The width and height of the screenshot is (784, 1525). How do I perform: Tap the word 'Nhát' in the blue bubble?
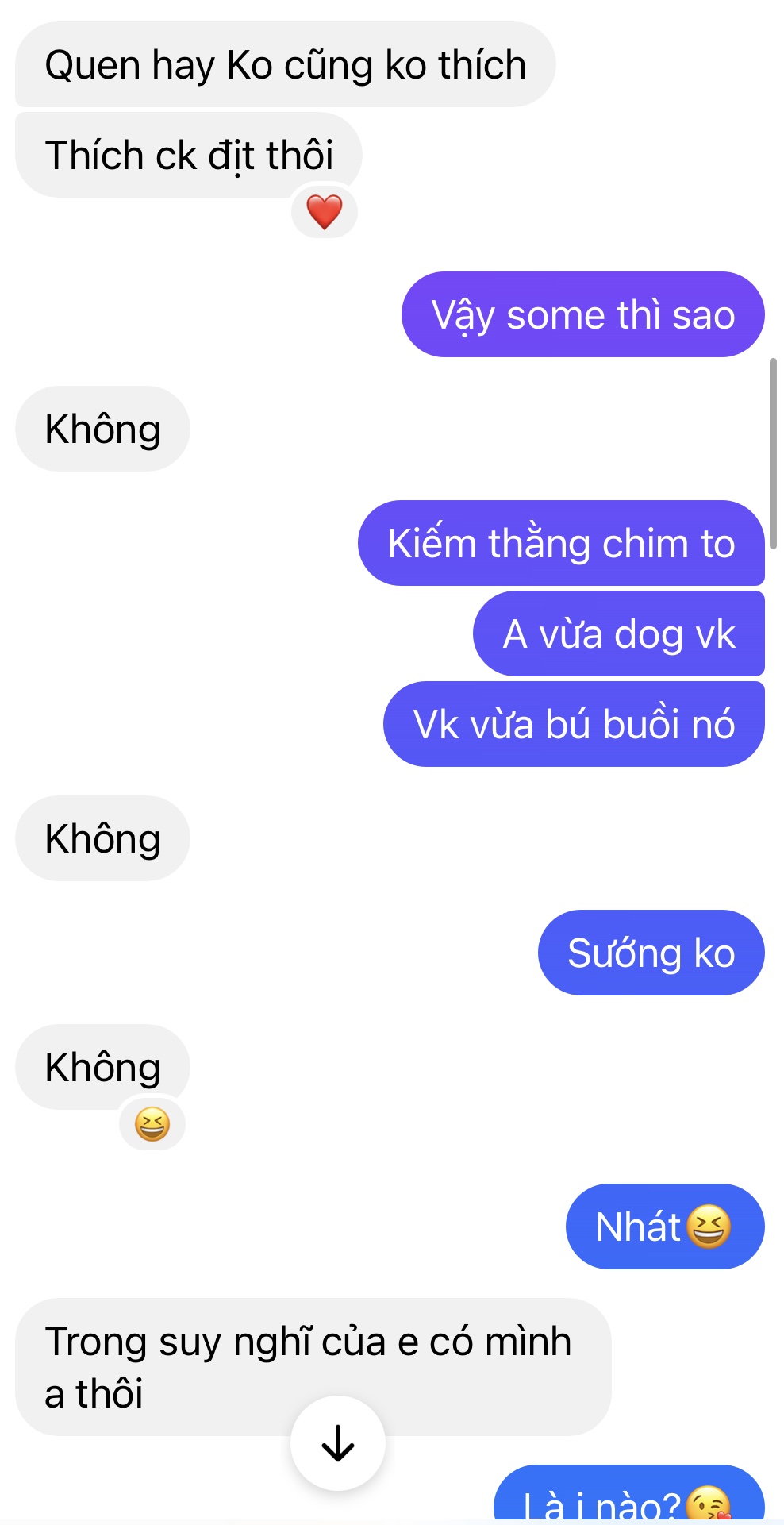pos(638,1227)
